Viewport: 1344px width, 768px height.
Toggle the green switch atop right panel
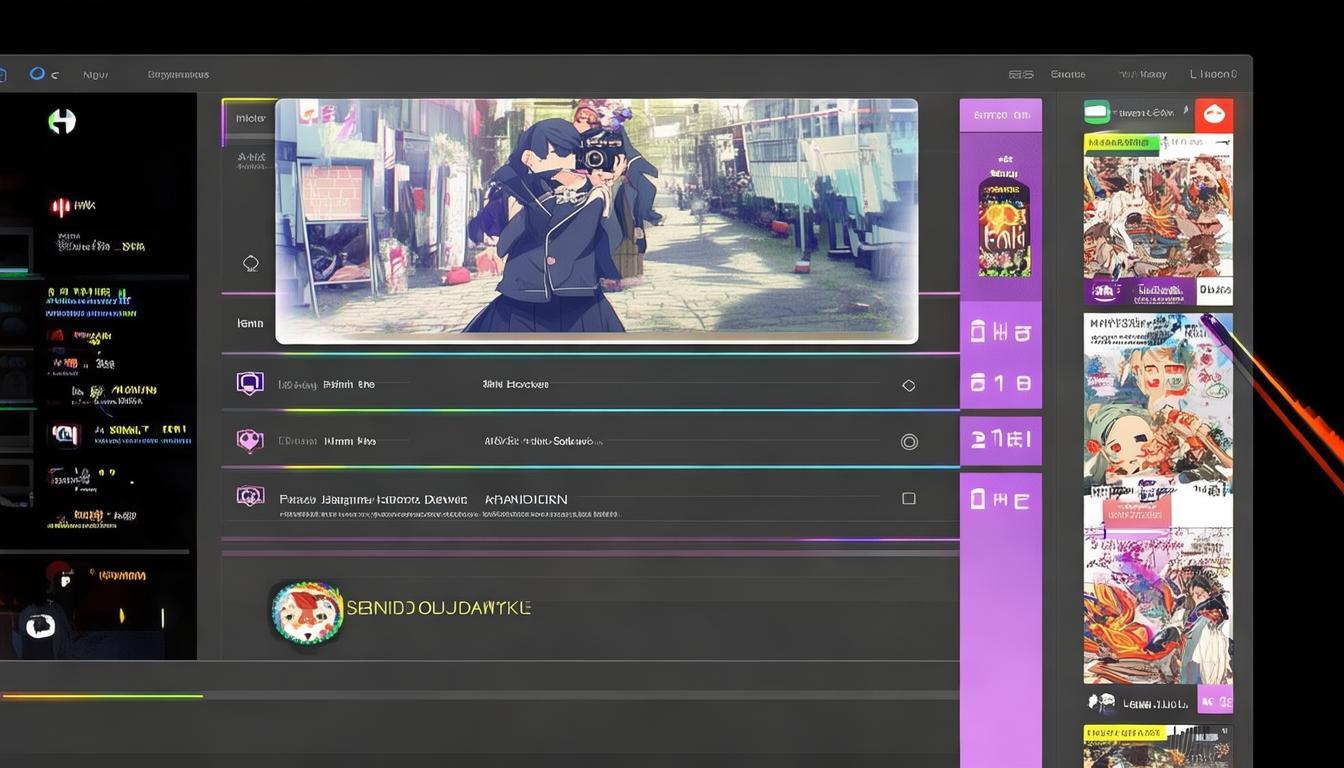point(1098,113)
